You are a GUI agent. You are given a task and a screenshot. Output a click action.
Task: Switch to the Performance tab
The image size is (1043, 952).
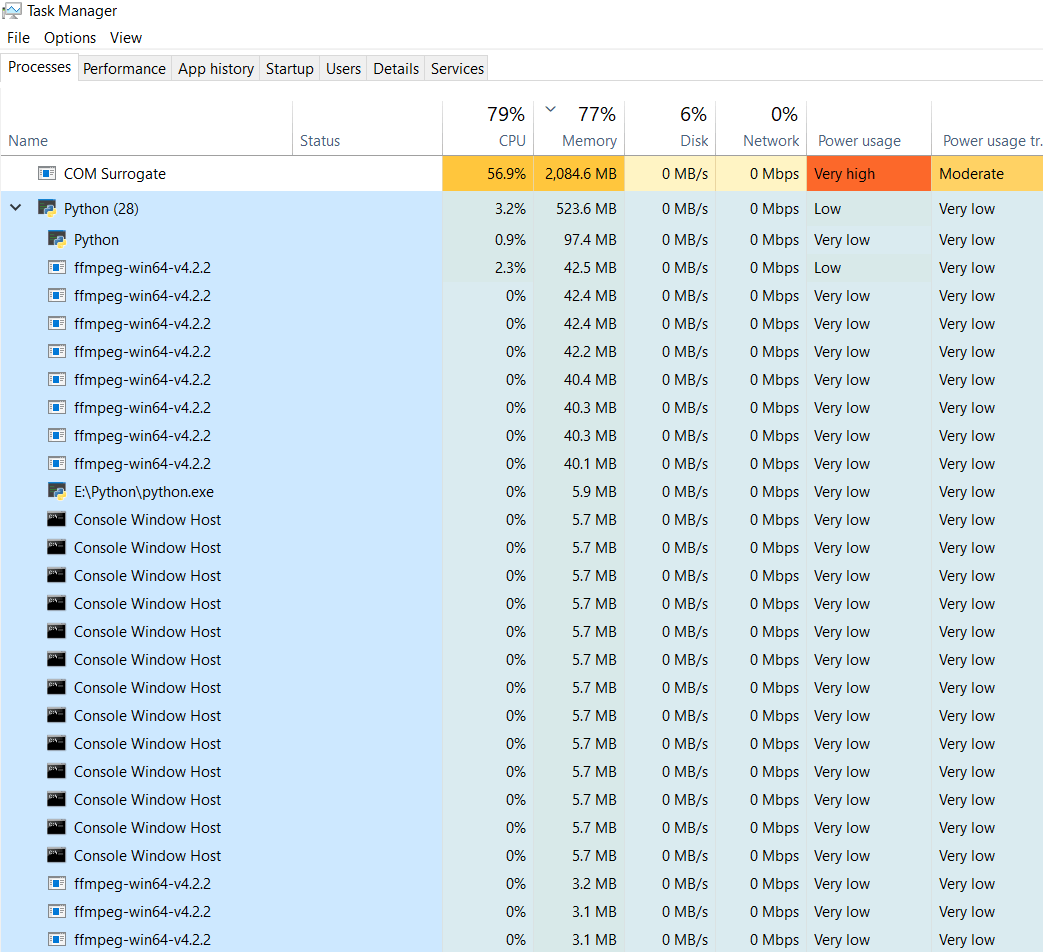point(124,69)
